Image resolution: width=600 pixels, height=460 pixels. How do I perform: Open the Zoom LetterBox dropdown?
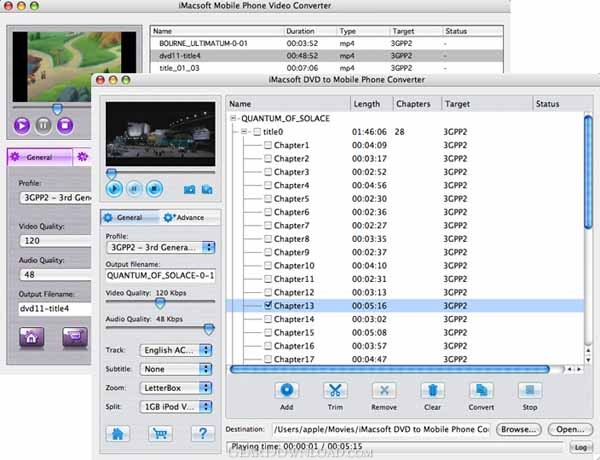coord(176,388)
